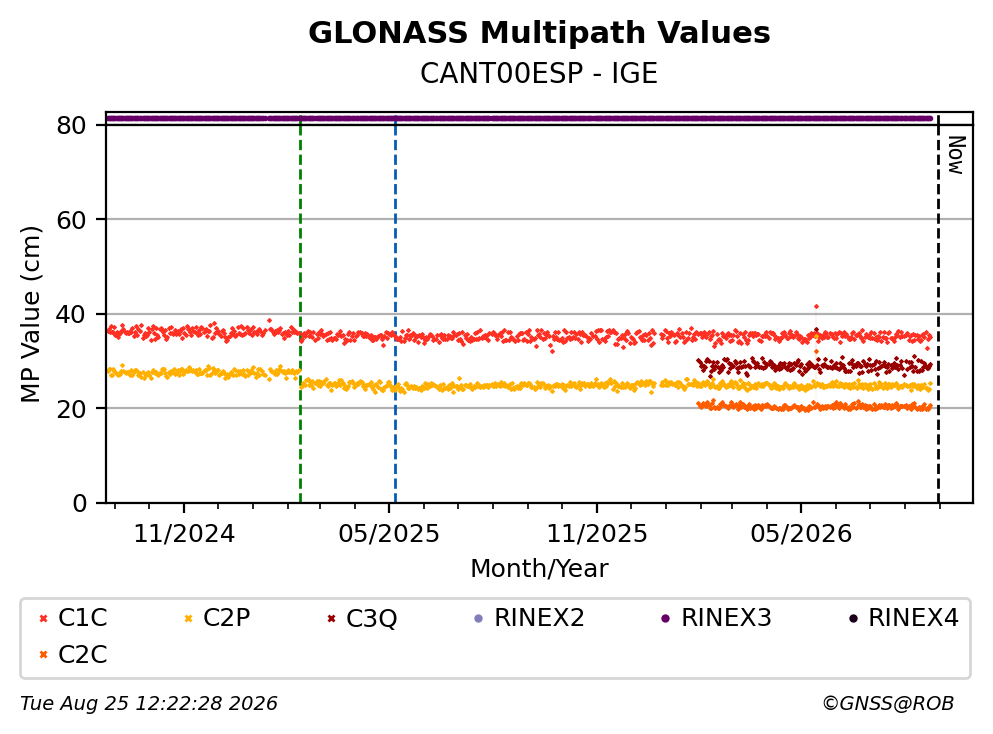Click the ©GNSS@ROB credit text
The height and width of the screenshot is (734, 993).
888,704
